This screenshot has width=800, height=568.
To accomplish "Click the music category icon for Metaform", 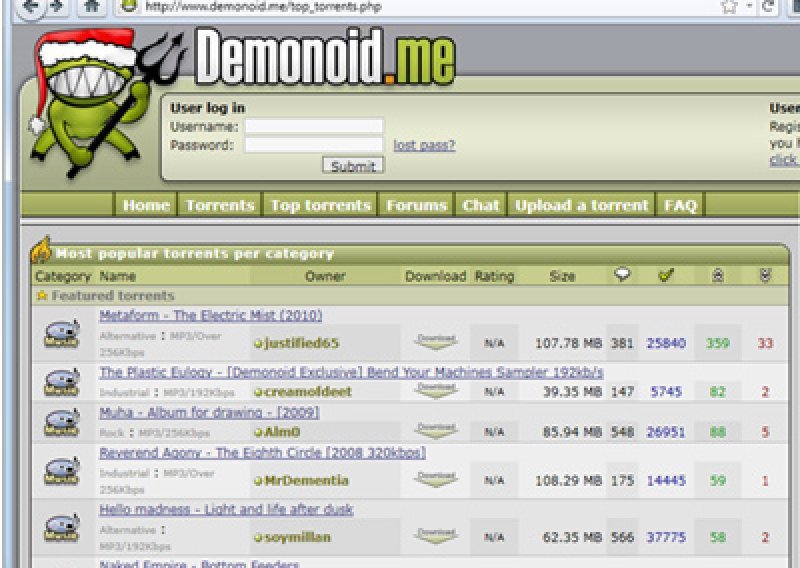I will pyautogui.click(x=62, y=334).
